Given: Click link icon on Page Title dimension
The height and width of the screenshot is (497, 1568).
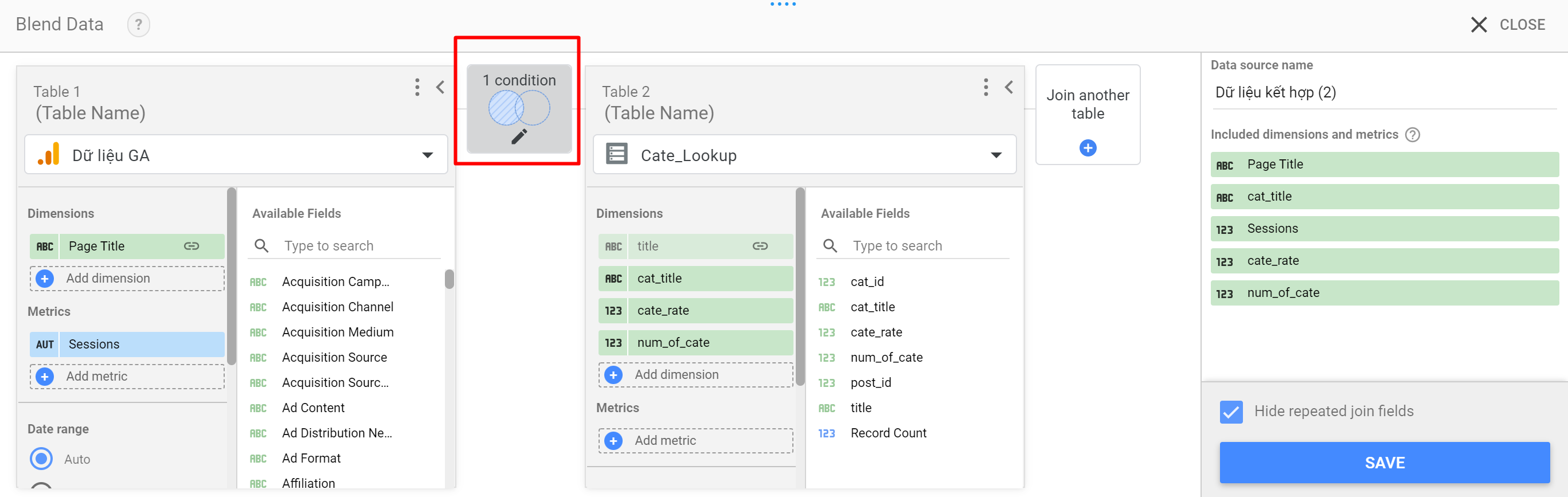Looking at the screenshot, I should point(191,246).
